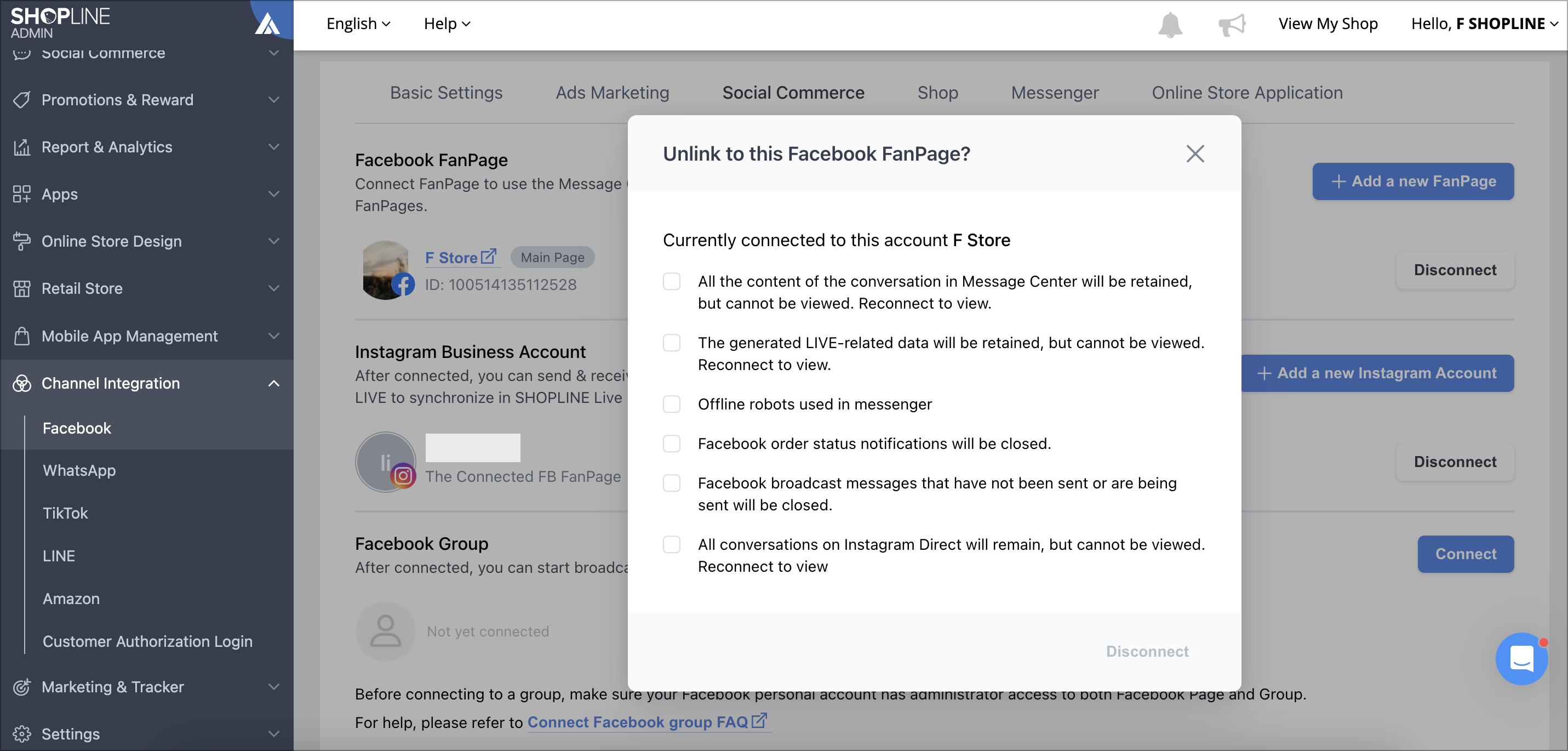Select WhatsApp in the sidebar menu

(79, 470)
